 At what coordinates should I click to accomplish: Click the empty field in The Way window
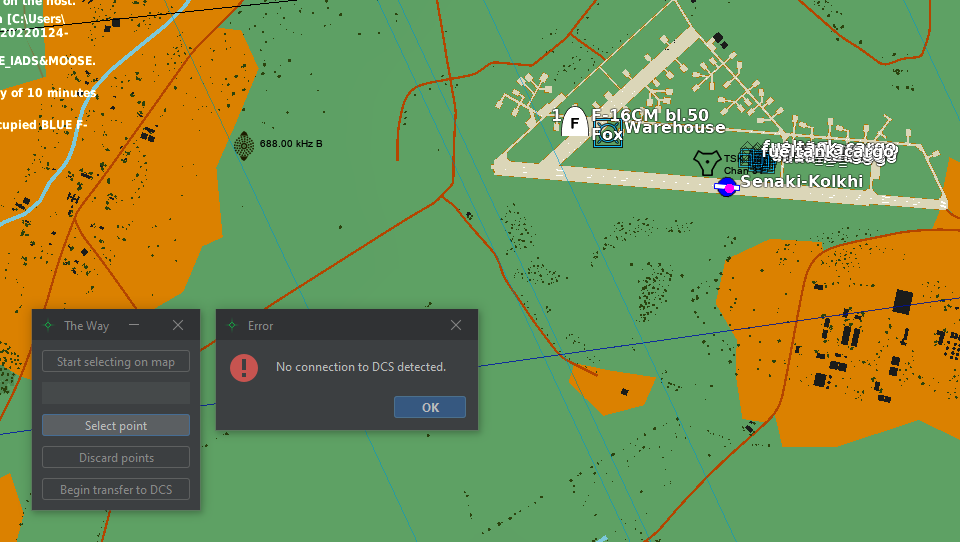click(116, 393)
